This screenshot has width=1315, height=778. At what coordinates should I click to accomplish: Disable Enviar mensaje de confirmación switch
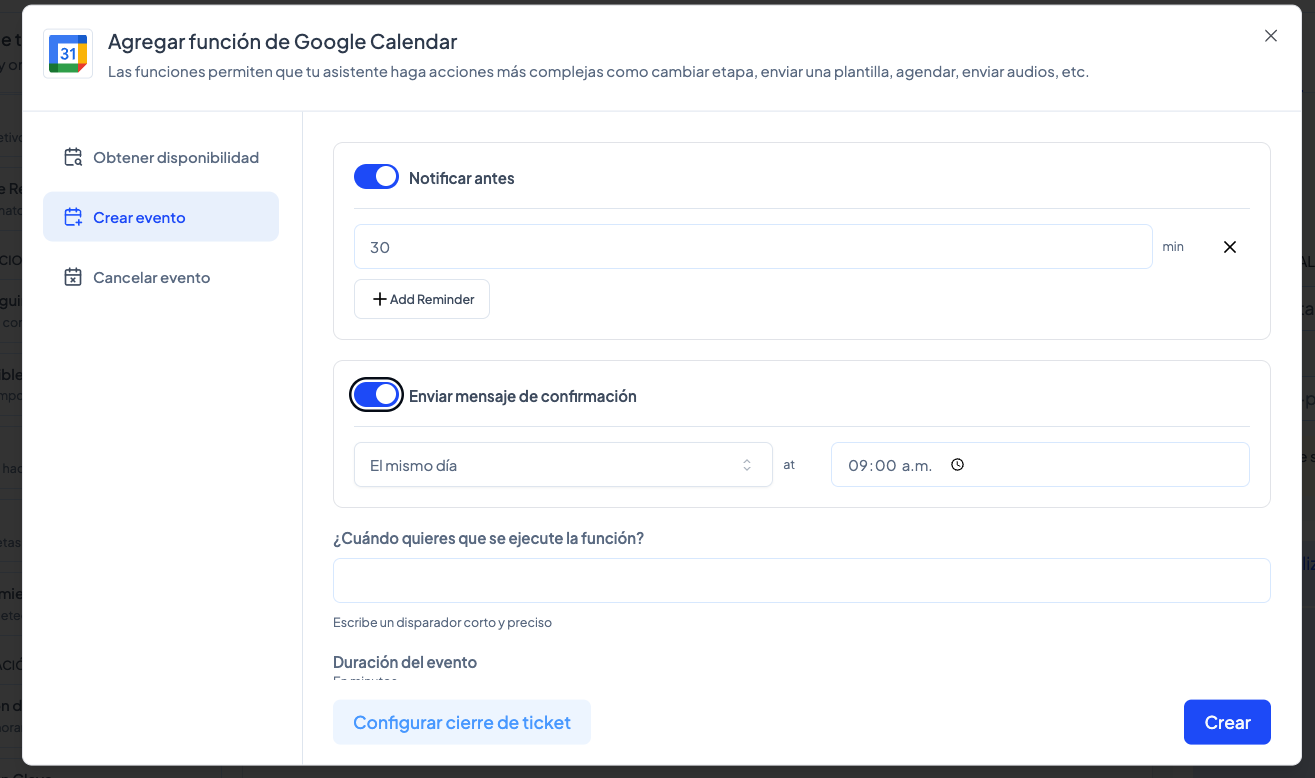(x=376, y=395)
